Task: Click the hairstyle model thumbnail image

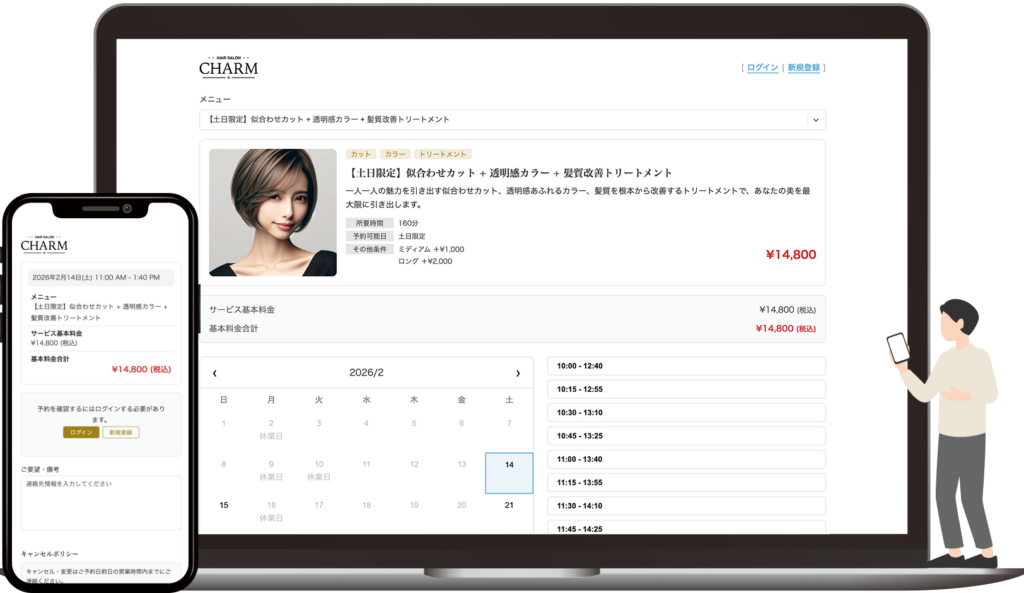Action: [x=273, y=212]
